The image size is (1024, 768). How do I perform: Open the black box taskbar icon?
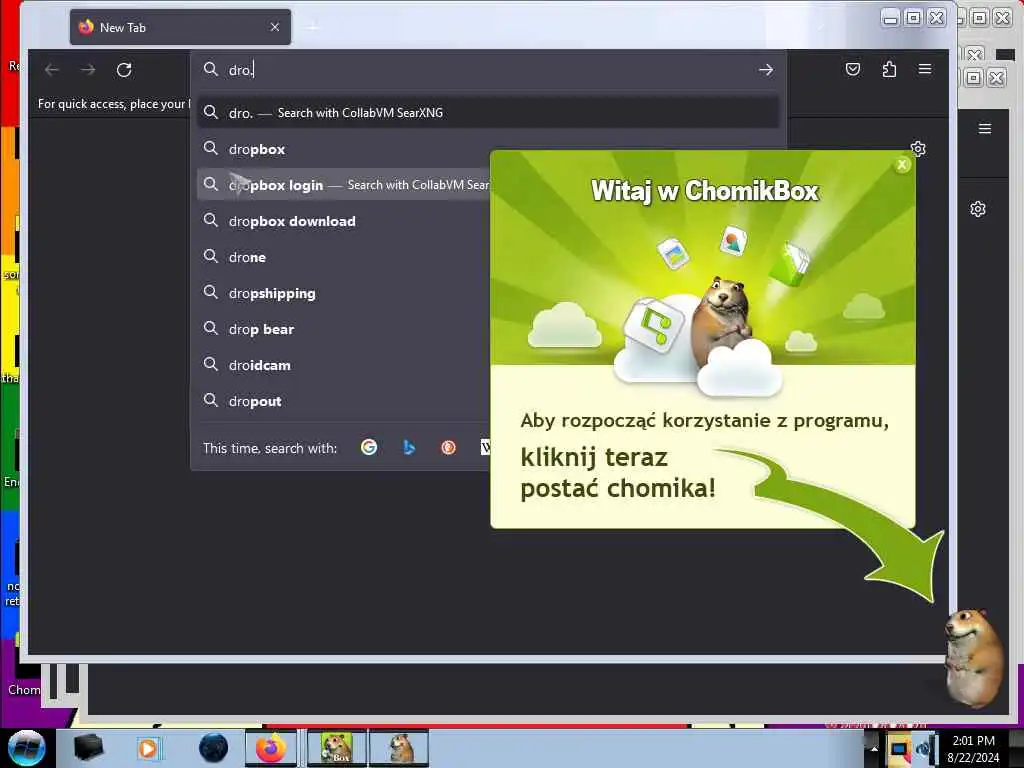tap(89, 748)
